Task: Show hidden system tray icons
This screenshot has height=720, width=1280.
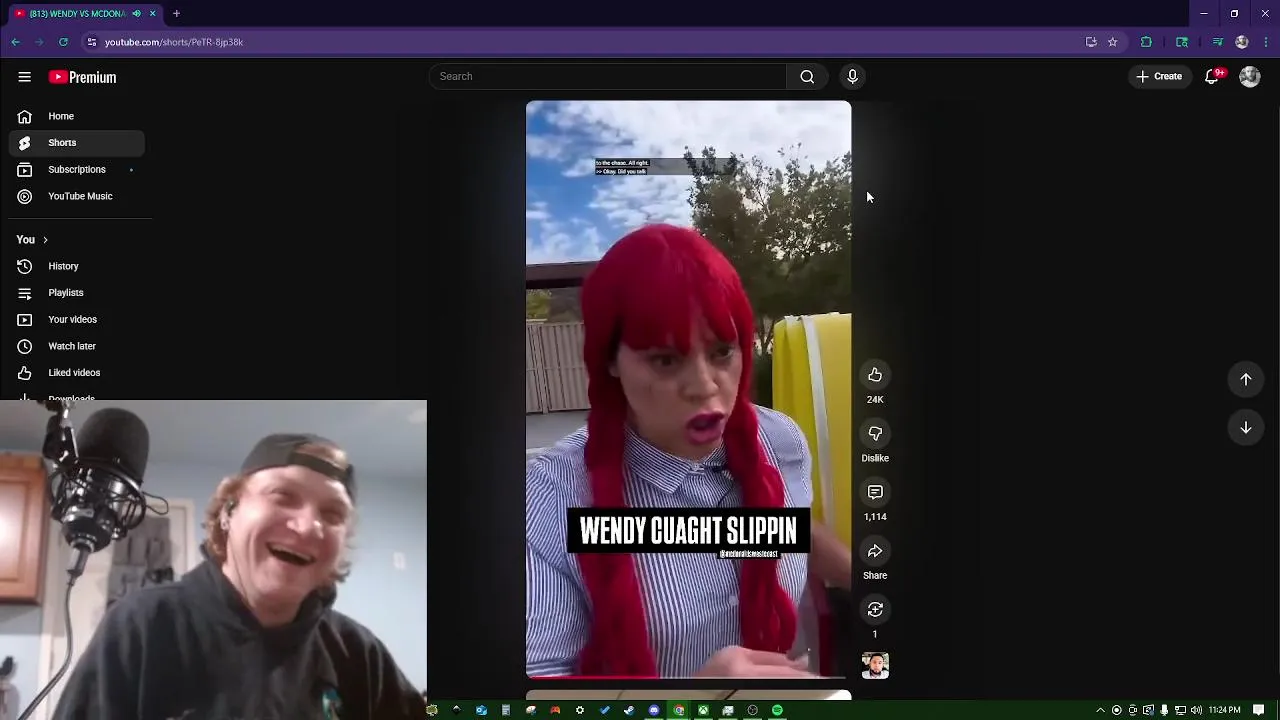Action: [x=1101, y=710]
